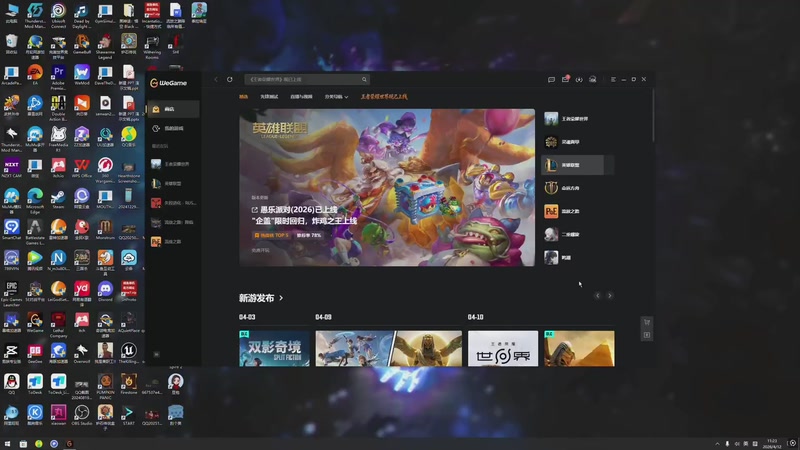The height and width of the screenshot is (450, 800).
Task: Expand the 新游发布 section via its chevron
Action: coord(281,298)
